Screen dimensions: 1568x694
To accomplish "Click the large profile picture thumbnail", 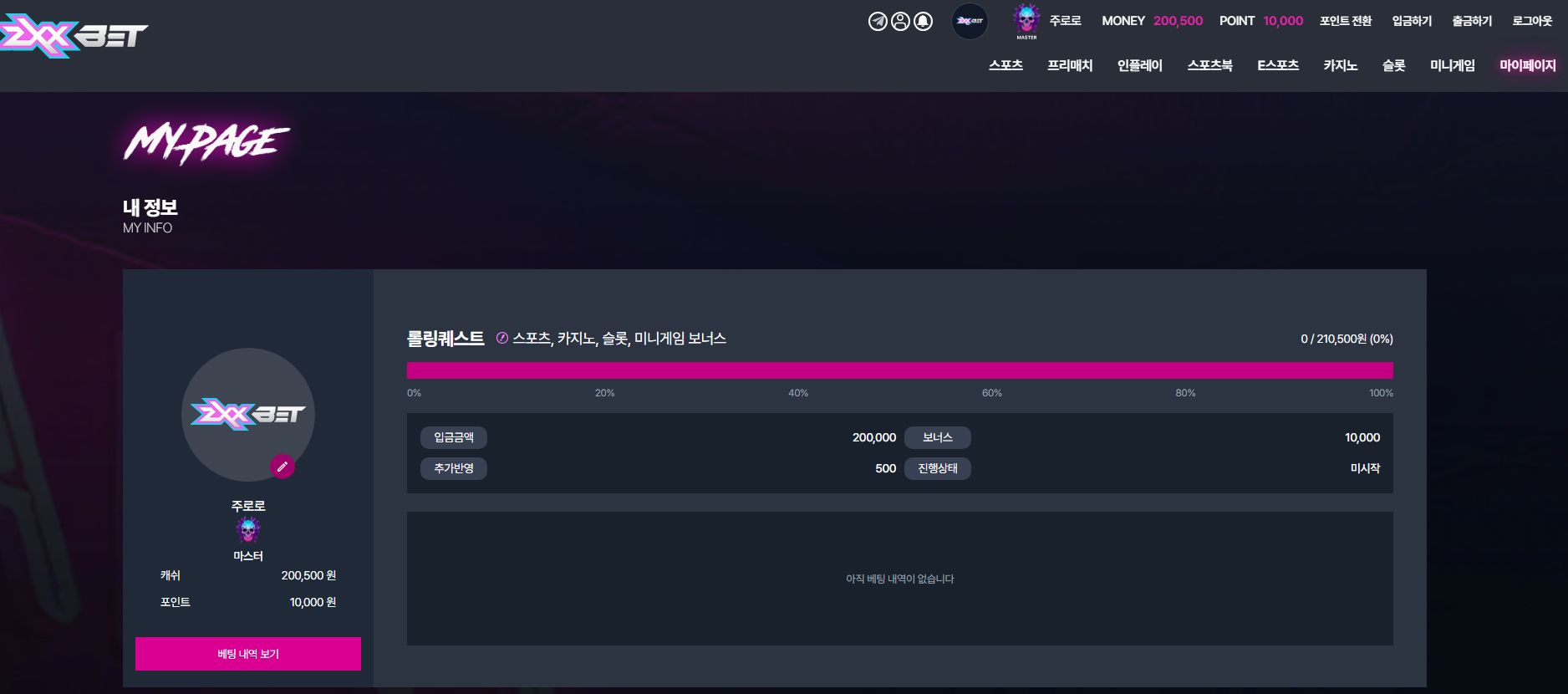I will [x=248, y=415].
